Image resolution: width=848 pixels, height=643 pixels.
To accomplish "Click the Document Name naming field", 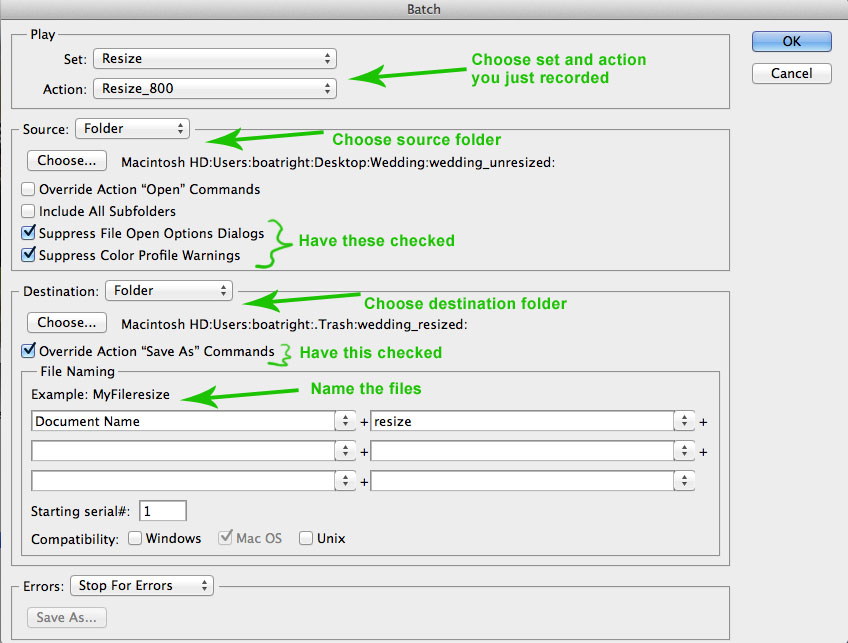I will pos(183,421).
